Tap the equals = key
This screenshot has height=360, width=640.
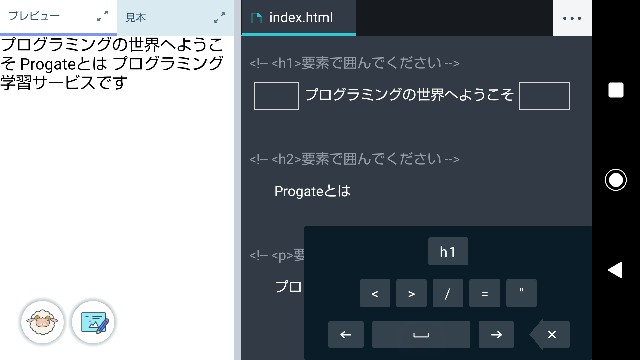click(x=484, y=293)
